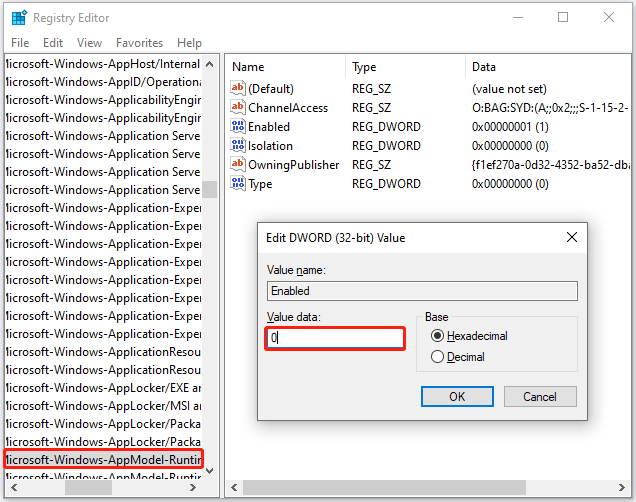Click the tree pane scroll-up arrow
The height and width of the screenshot is (502, 636).
[210, 64]
